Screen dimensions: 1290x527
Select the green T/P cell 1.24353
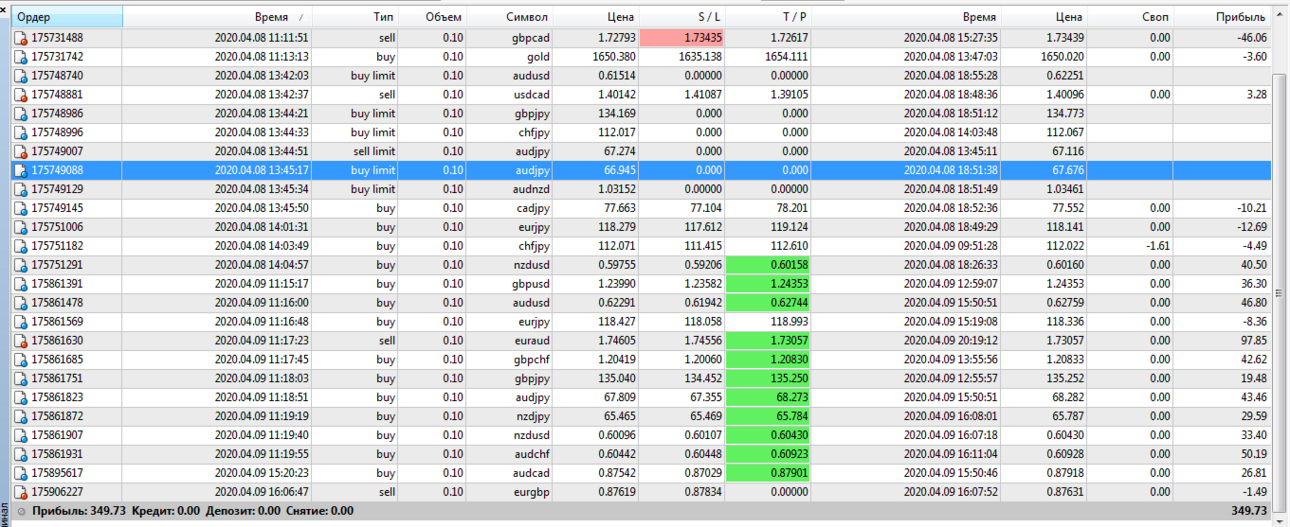(x=769, y=284)
